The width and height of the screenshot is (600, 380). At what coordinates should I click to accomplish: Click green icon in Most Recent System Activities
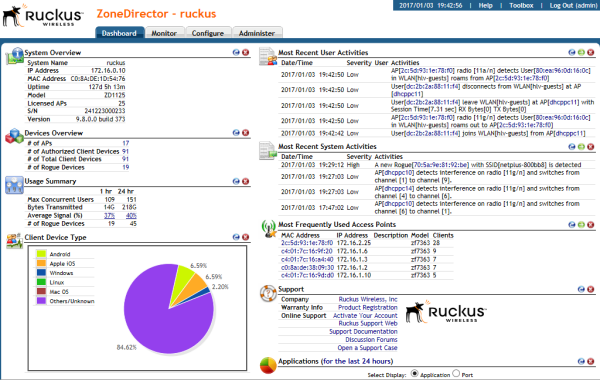tap(581, 147)
